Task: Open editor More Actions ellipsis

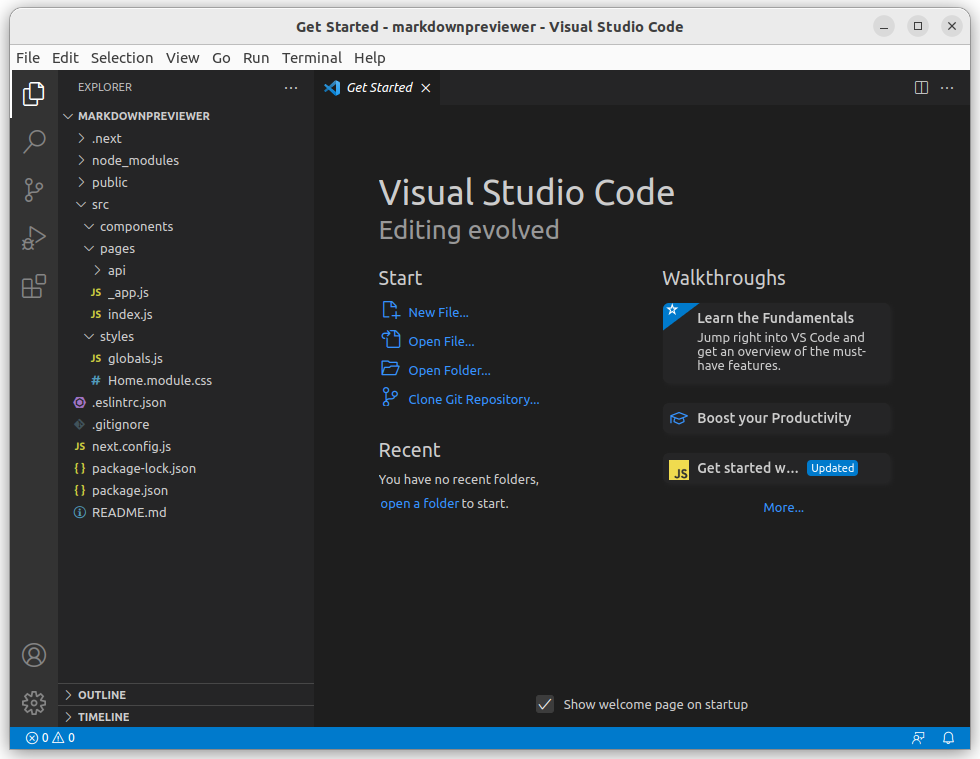Action: pos(947,88)
